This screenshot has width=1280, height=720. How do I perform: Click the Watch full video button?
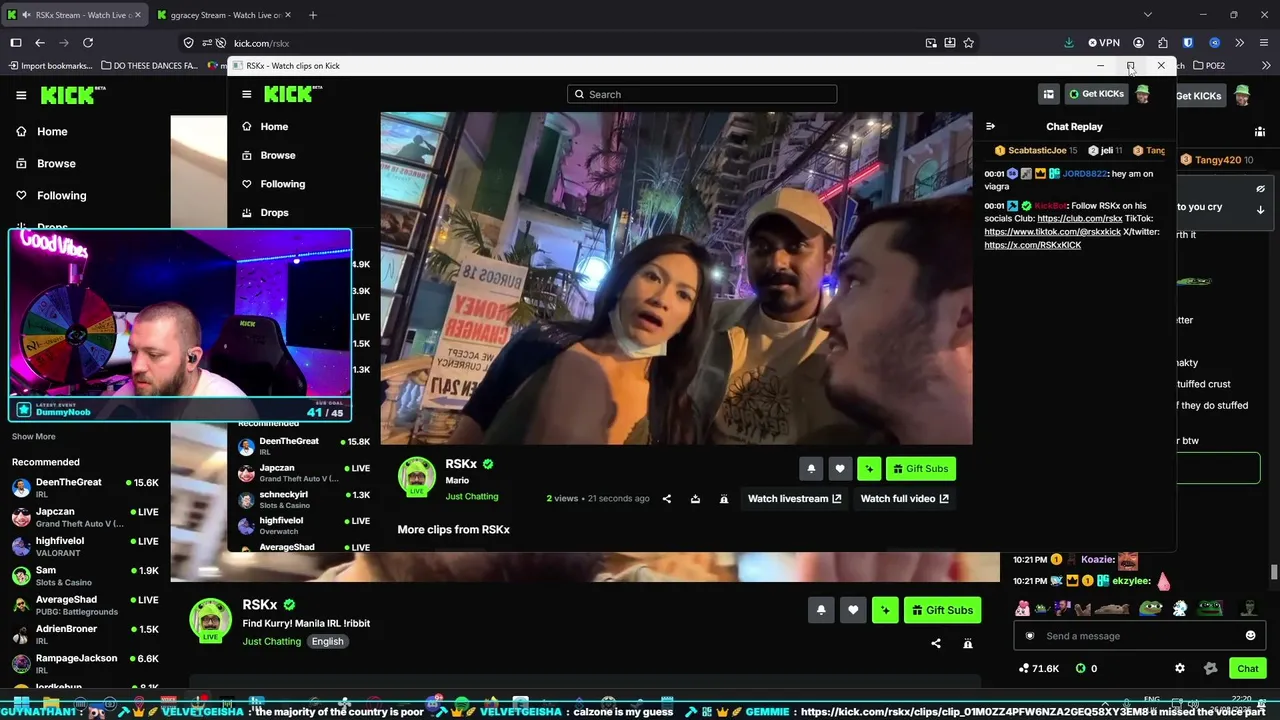pyautogui.click(x=905, y=499)
